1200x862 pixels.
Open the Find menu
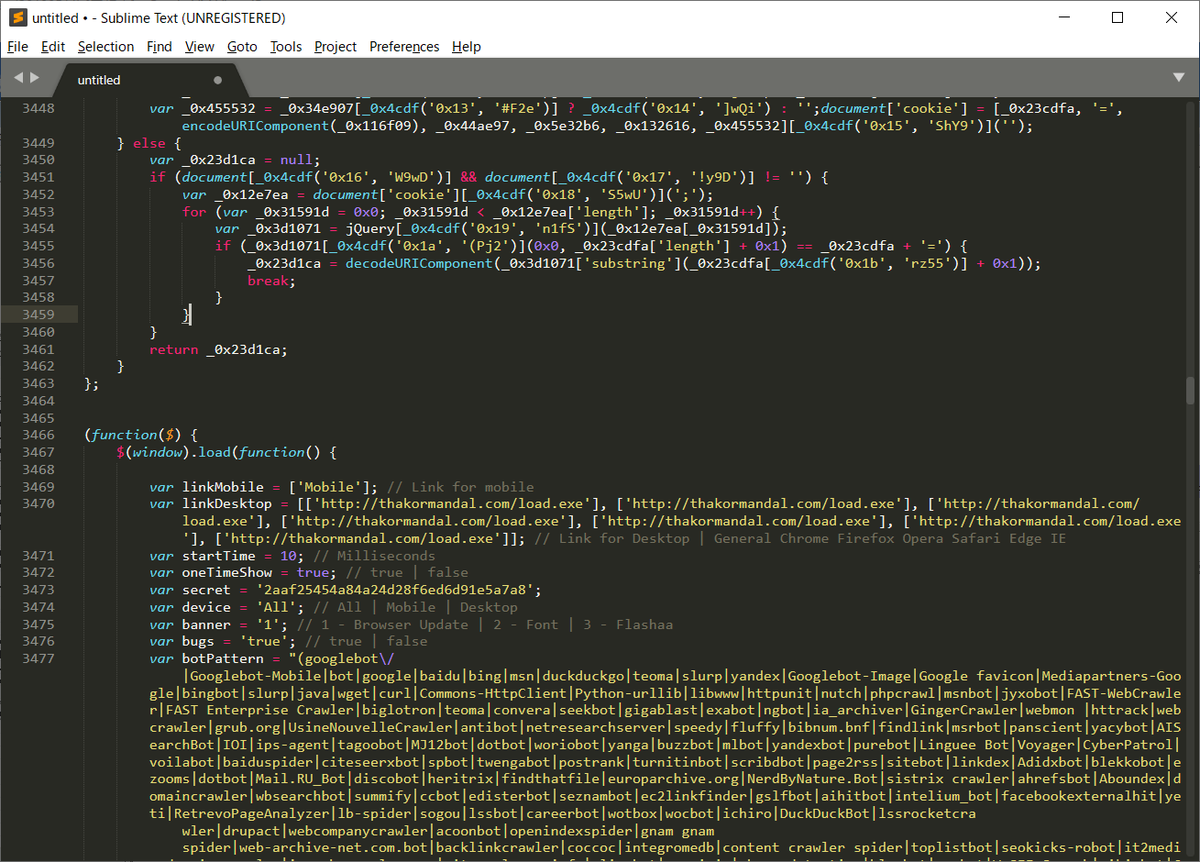tap(159, 46)
